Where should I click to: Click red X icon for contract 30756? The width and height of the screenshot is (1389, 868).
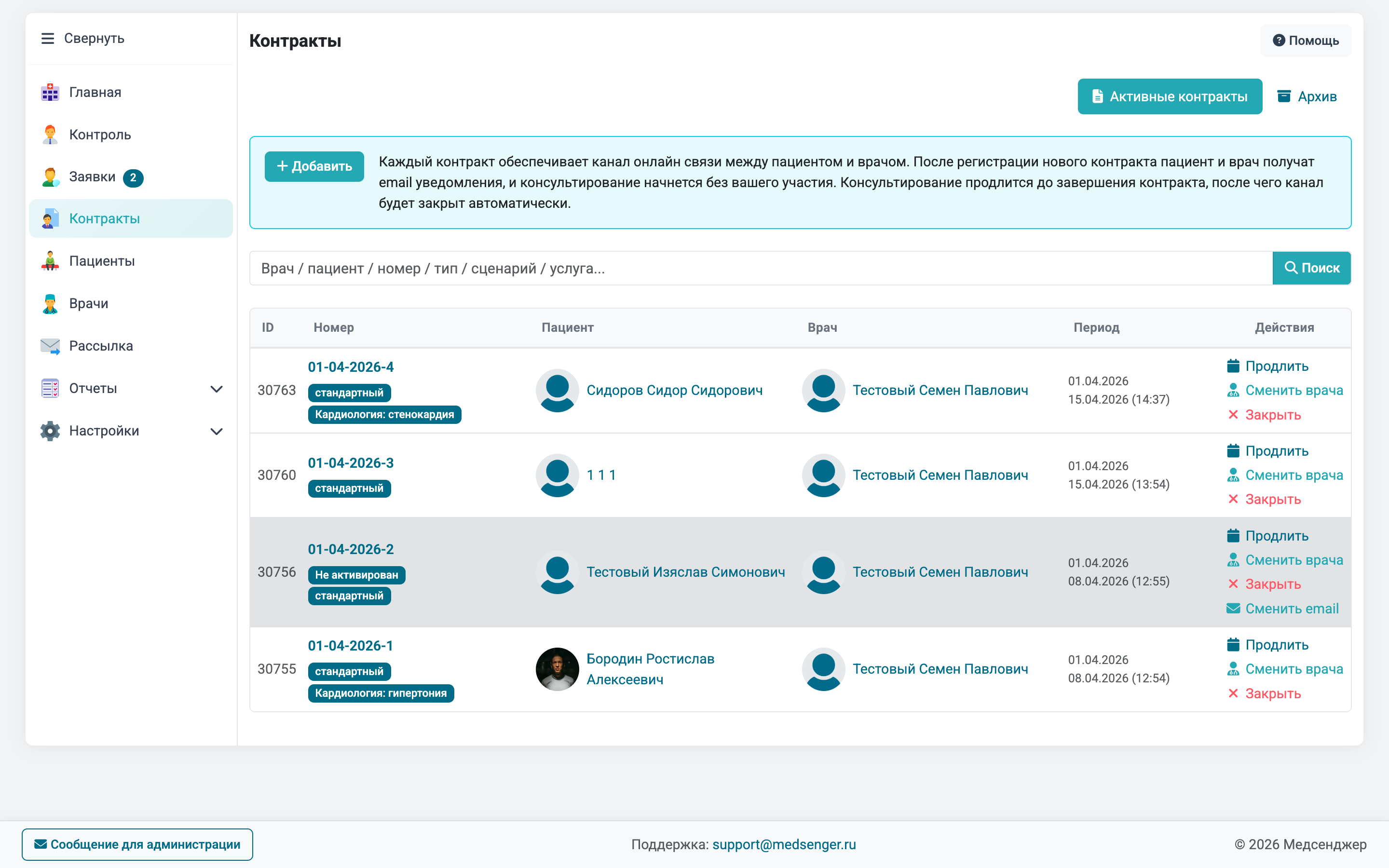tap(1233, 584)
